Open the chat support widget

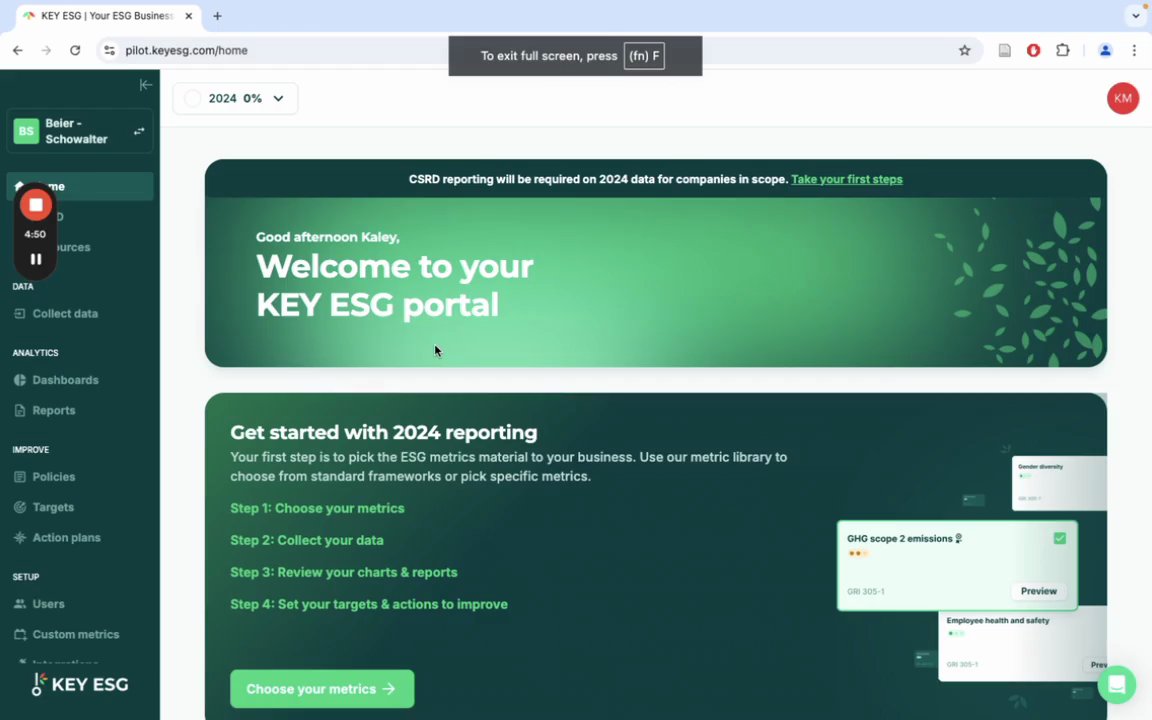[x=1117, y=684]
